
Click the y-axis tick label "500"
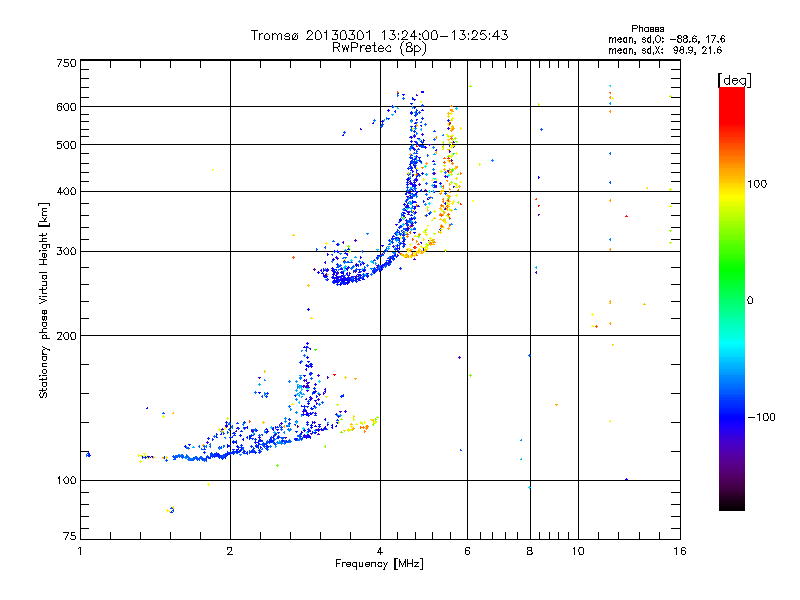tap(66, 145)
